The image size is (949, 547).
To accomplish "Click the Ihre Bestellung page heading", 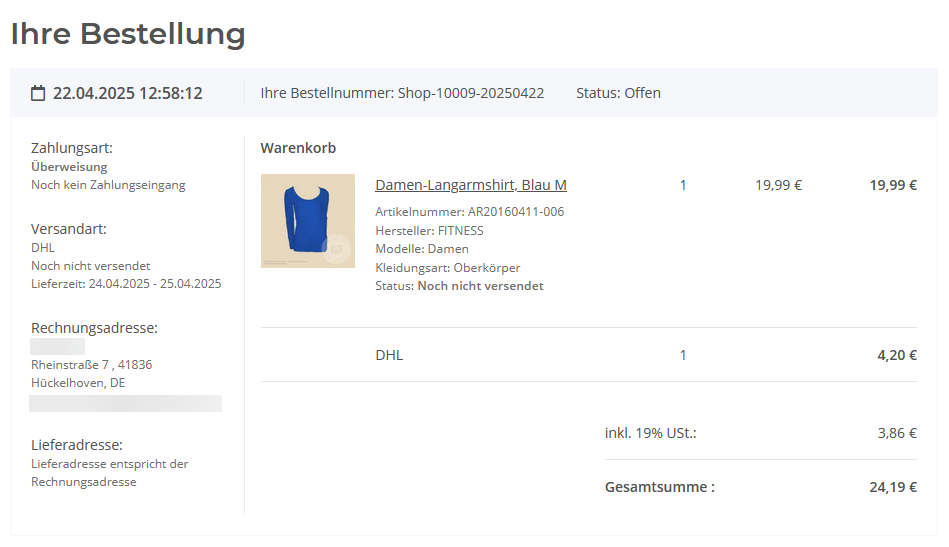I will pyautogui.click(x=128, y=34).
